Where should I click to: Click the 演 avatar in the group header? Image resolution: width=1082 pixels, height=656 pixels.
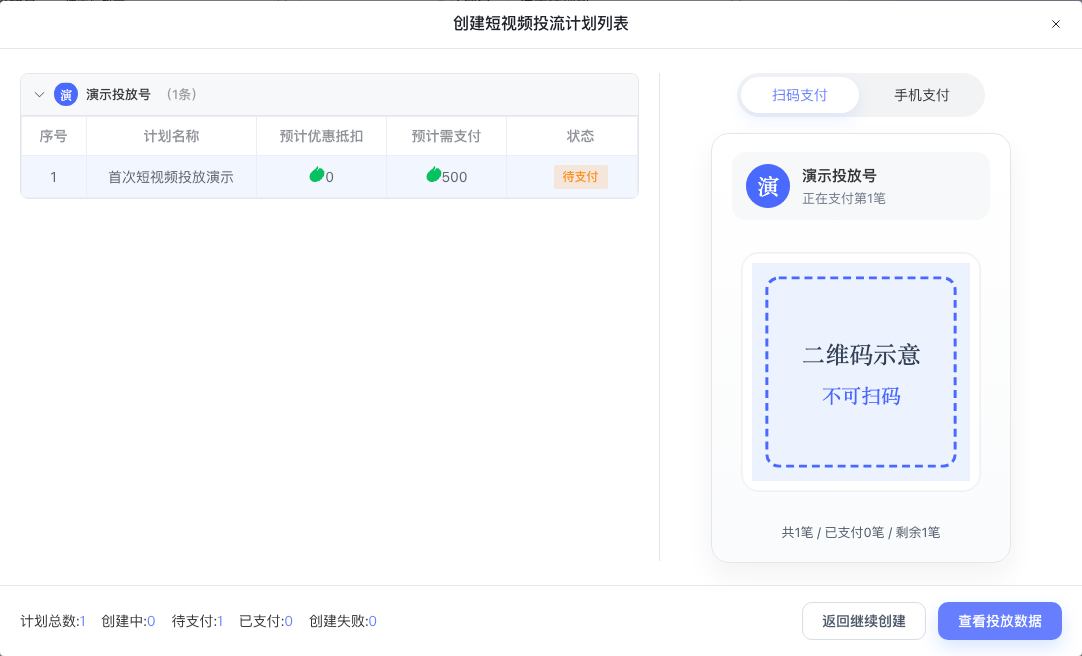coord(66,95)
